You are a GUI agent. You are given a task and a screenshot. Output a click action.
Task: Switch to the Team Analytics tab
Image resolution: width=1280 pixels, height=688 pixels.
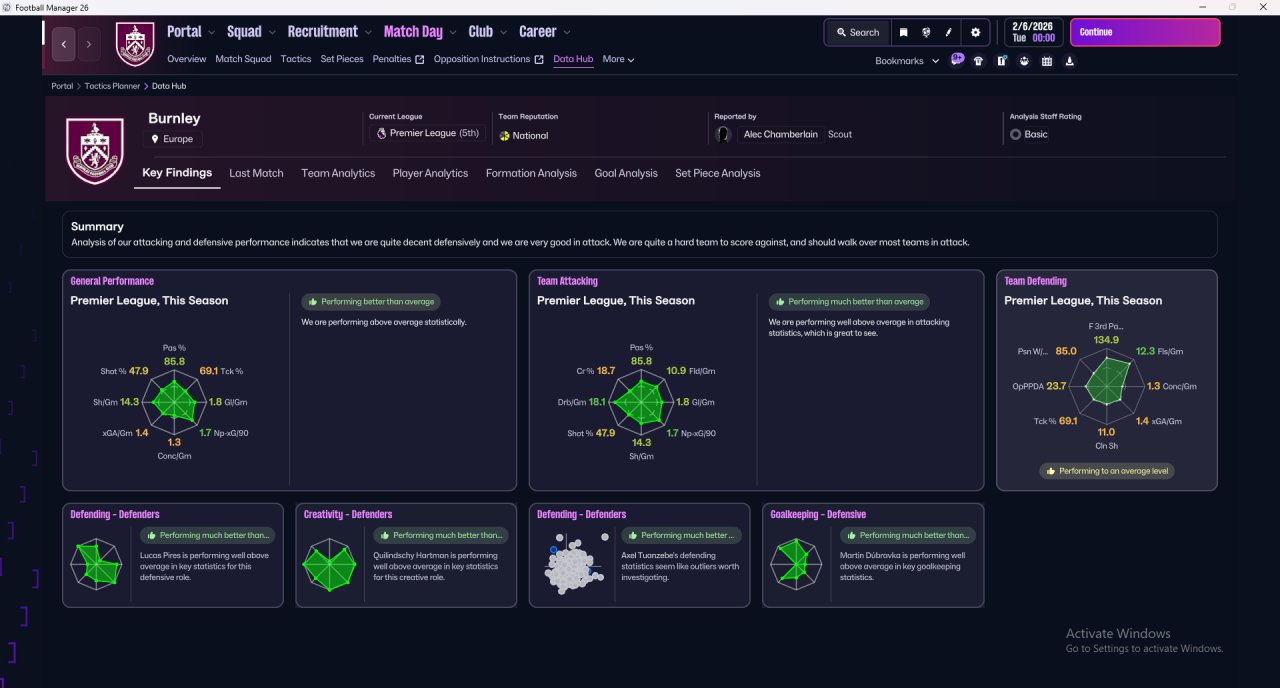[338, 173]
